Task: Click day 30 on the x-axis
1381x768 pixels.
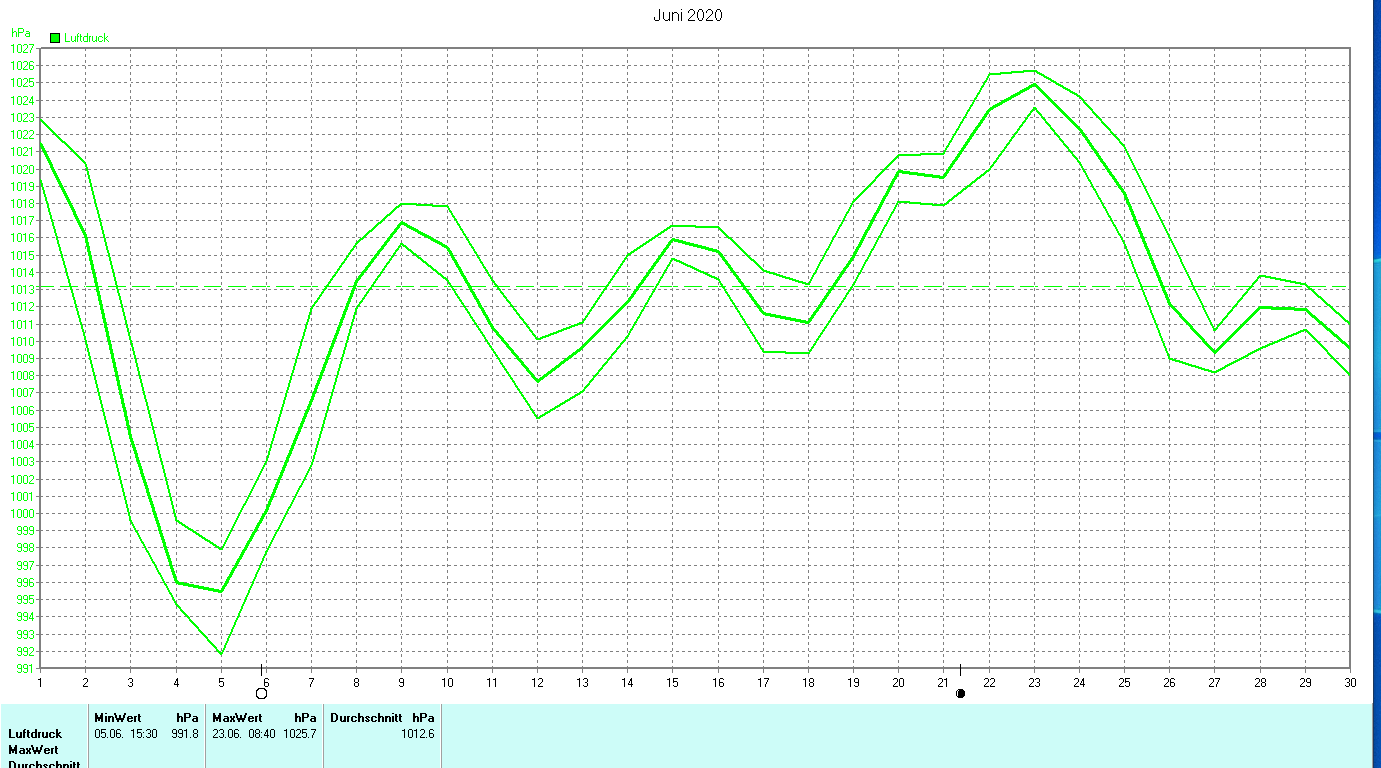Action: [1350, 682]
